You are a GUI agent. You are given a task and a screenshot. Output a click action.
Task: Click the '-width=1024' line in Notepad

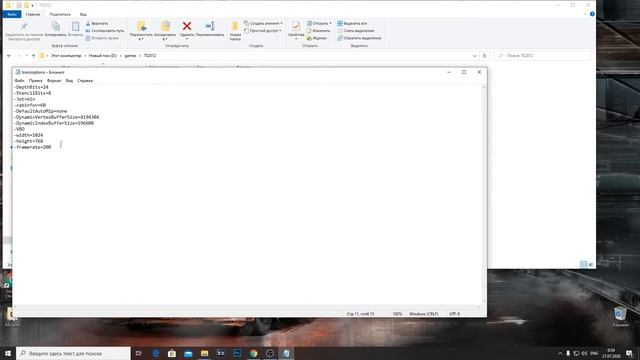[29, 135]
